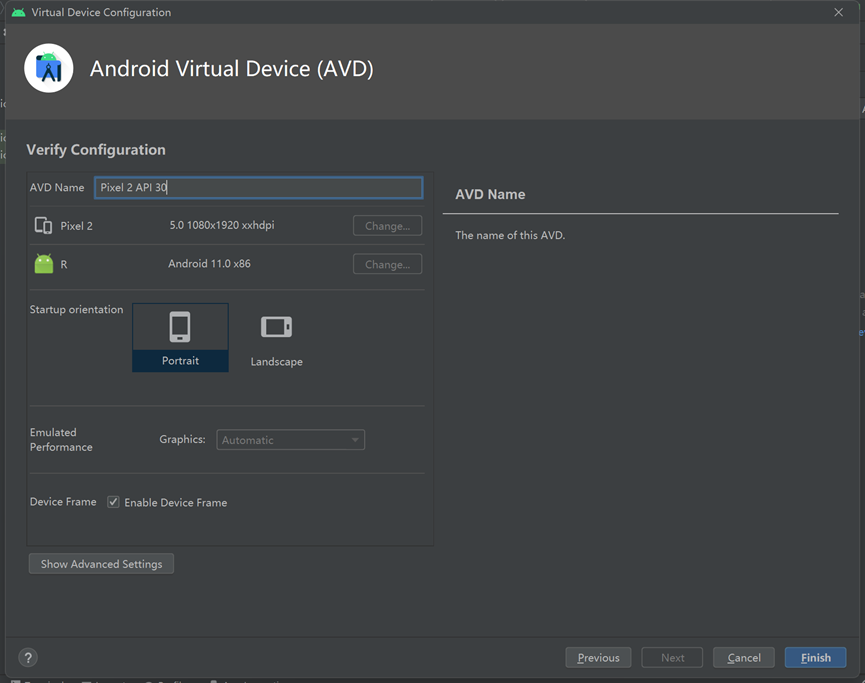Click the Android Virtual Device logo in header
Viewport: 865px width, 683px height.
pos(48,68)
